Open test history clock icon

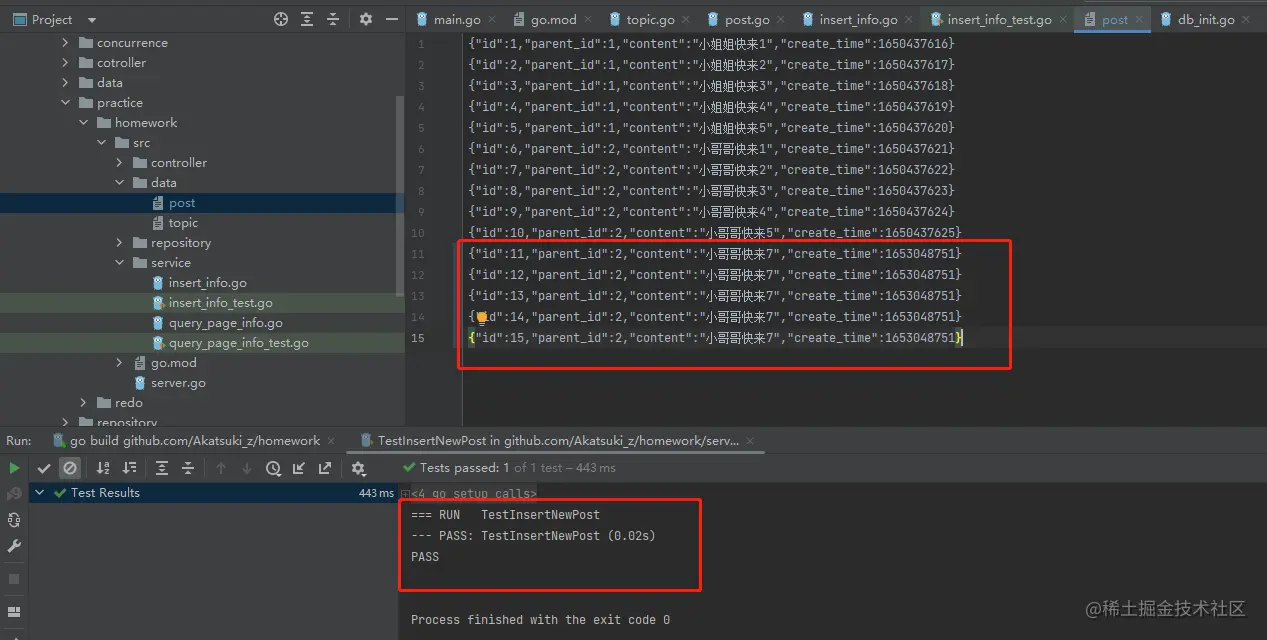click(x=273, y=468)
